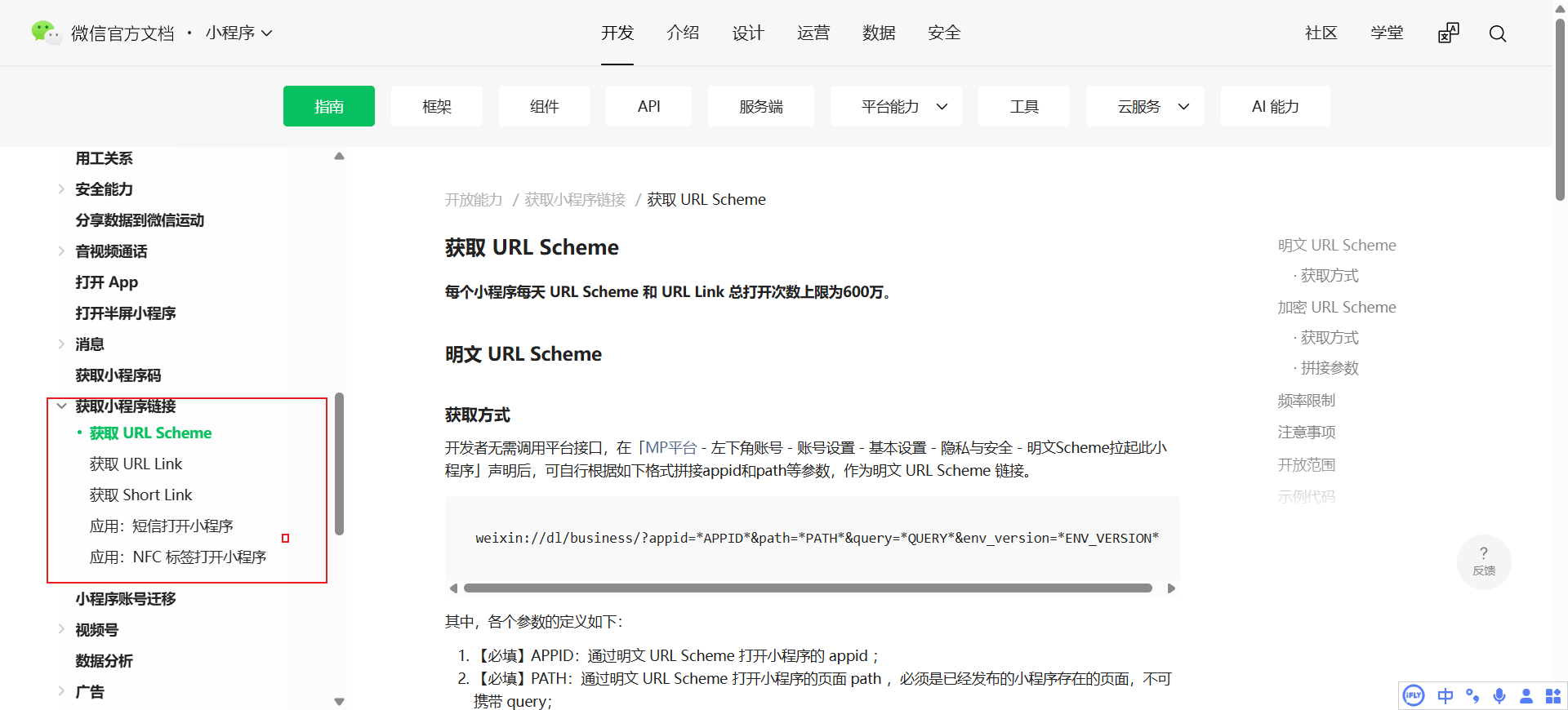This screenshot has width=1568, height=710.
Task: Expand the 广告 tree node
Action: (x=61, y=691)
